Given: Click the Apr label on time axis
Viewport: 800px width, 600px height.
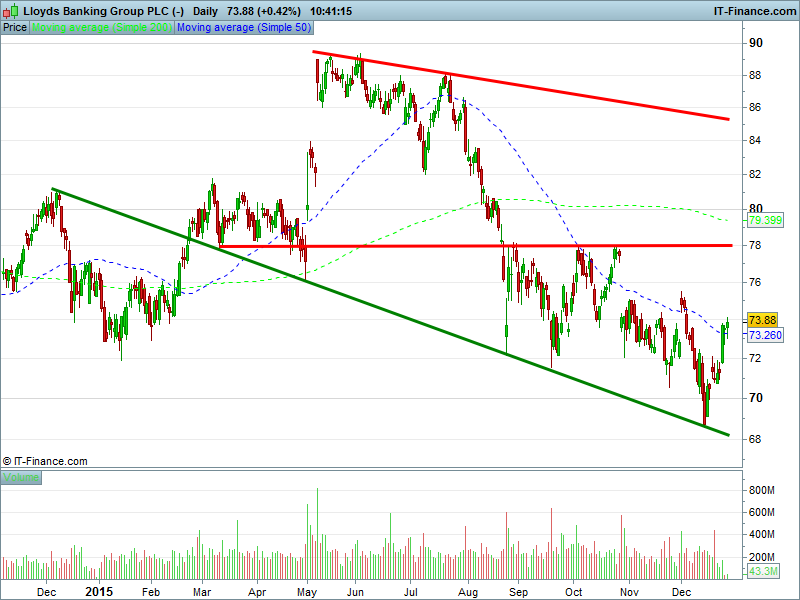Looking at the screenshot, I should [x=257, y=592].
